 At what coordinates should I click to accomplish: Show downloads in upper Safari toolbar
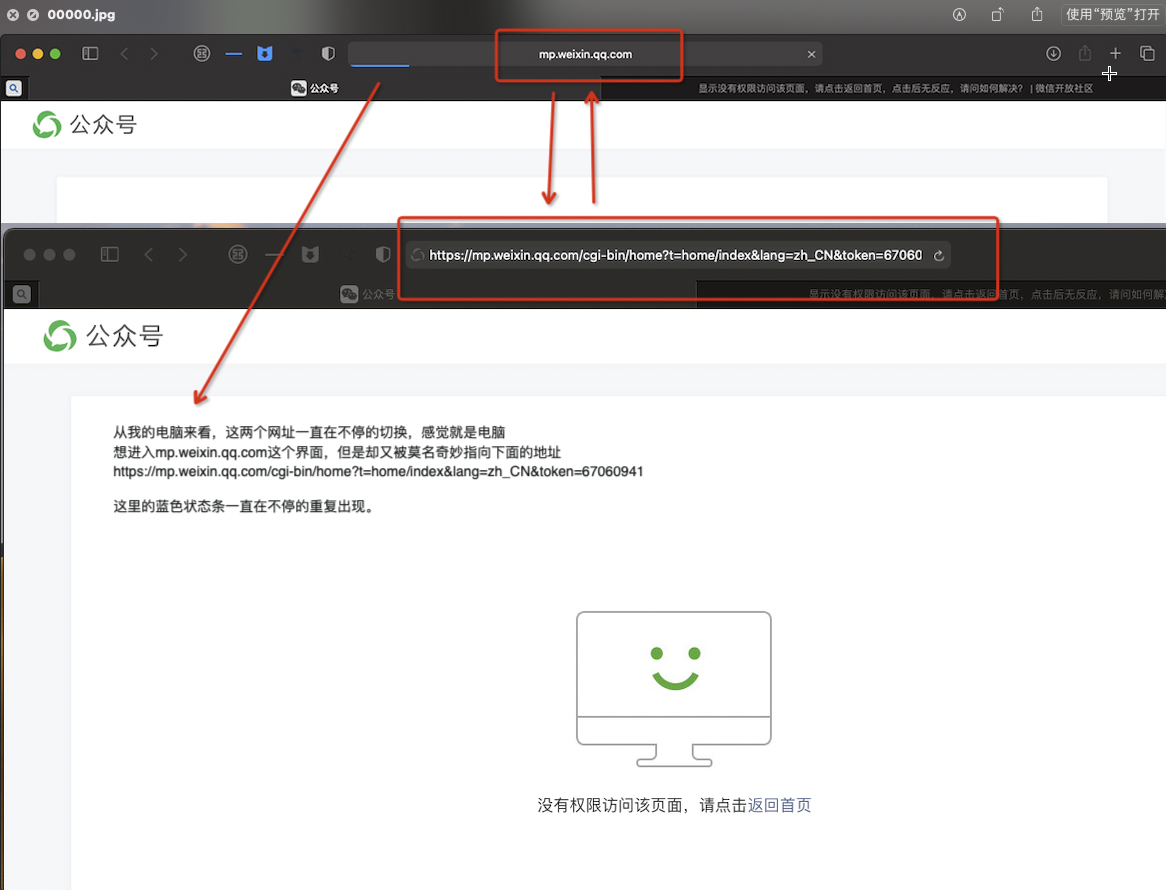(1053, 54)
